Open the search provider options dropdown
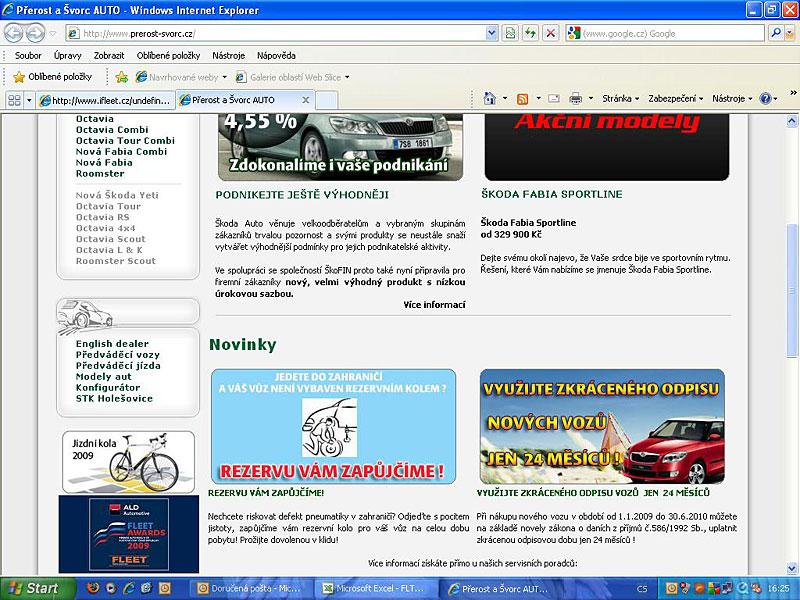800x600 pixels. (x=790, y=34)
